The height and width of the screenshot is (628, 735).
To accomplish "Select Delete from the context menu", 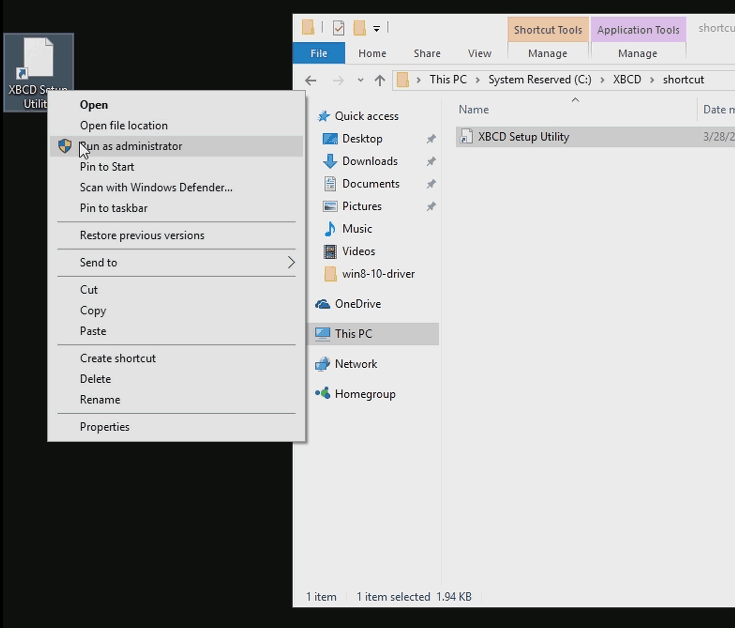I will coord(176,379).
